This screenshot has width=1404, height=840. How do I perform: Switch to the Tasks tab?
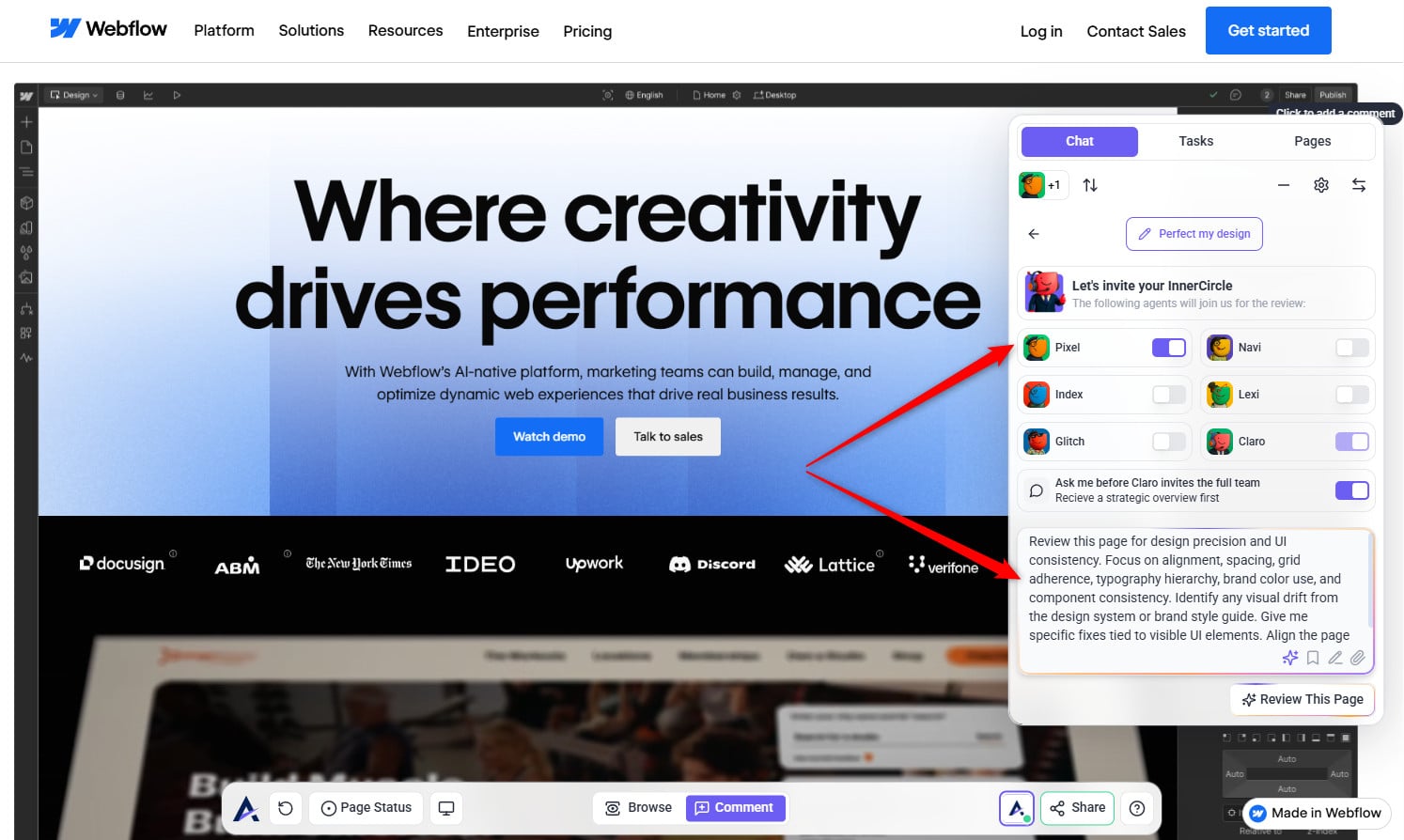1195,141
